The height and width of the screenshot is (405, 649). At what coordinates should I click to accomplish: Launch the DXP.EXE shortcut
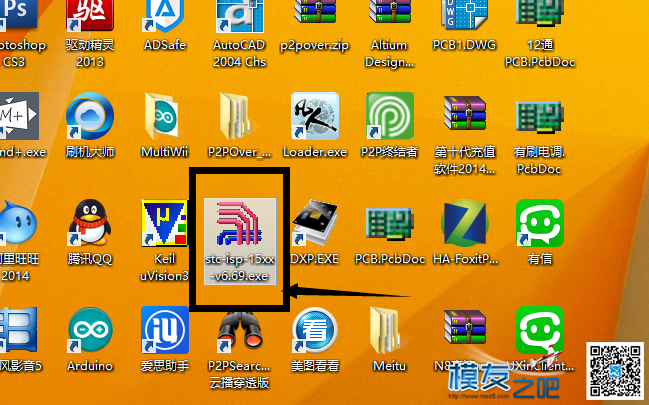[315, 223]
